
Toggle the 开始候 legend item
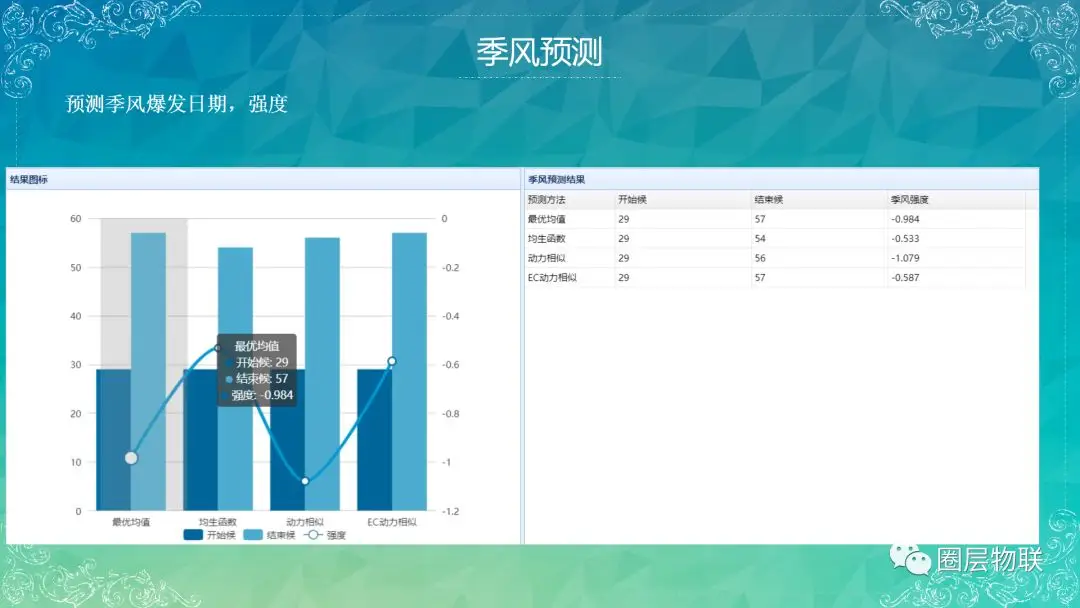[x=210, y=535]
